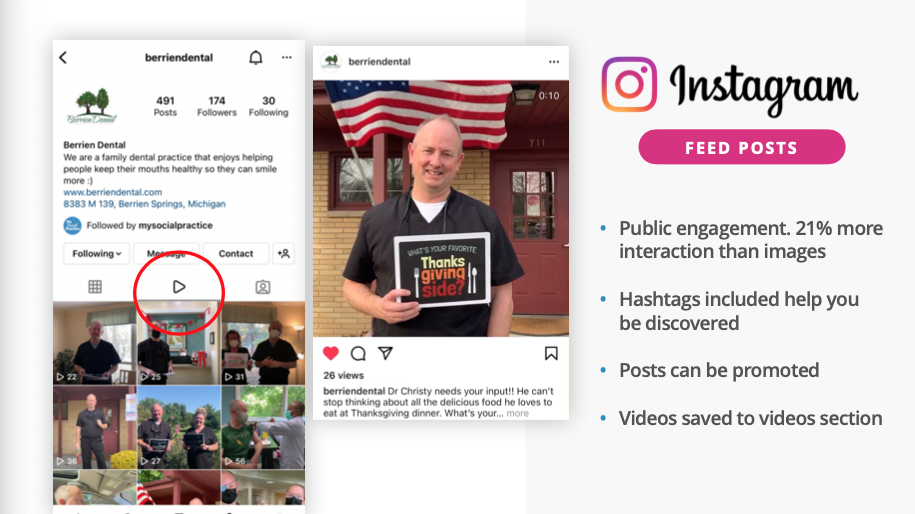915x514 pixels.
Task: Open the 8383 M 139 Berrien Springs address
Action: pos(144,204)
